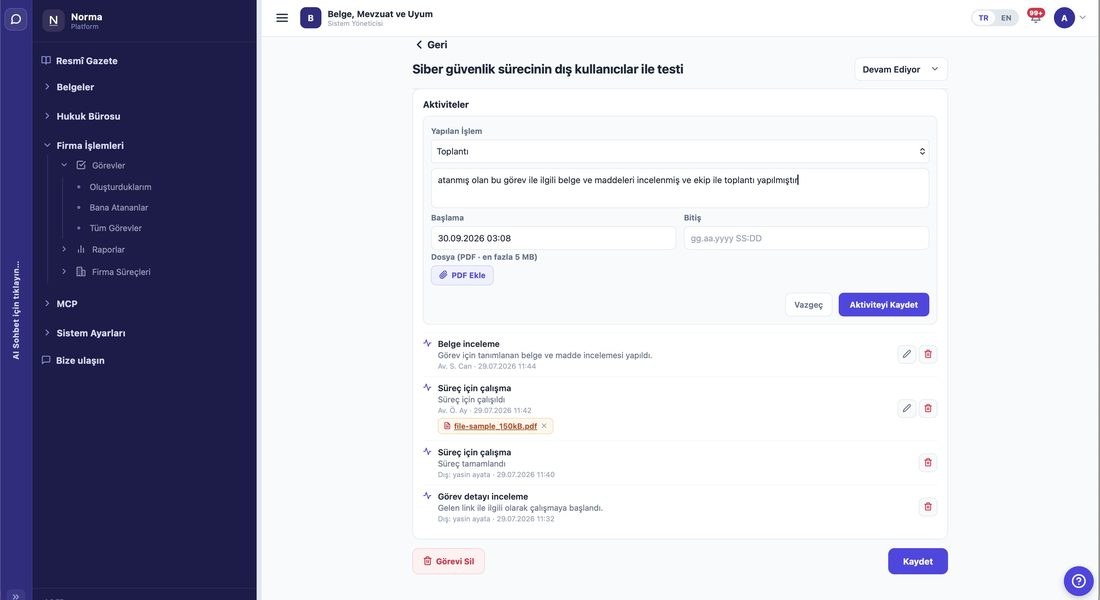Delete the Süreç tamamlandı activity
The image size is (1100, 600).
point(927,462)
